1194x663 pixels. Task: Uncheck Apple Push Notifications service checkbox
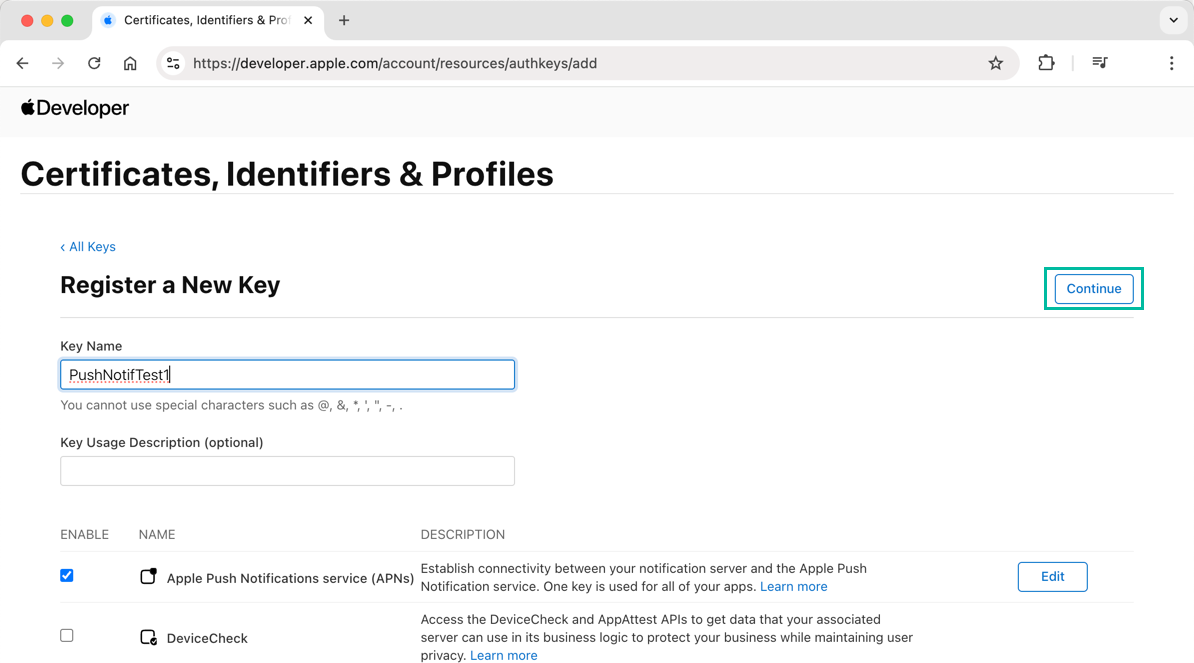click(67, 576)
